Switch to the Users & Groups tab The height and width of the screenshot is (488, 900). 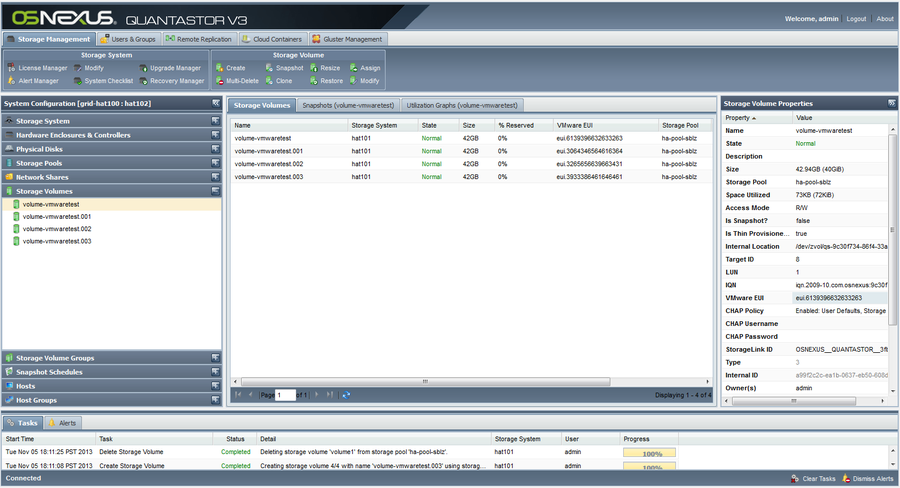click(129, 39)
